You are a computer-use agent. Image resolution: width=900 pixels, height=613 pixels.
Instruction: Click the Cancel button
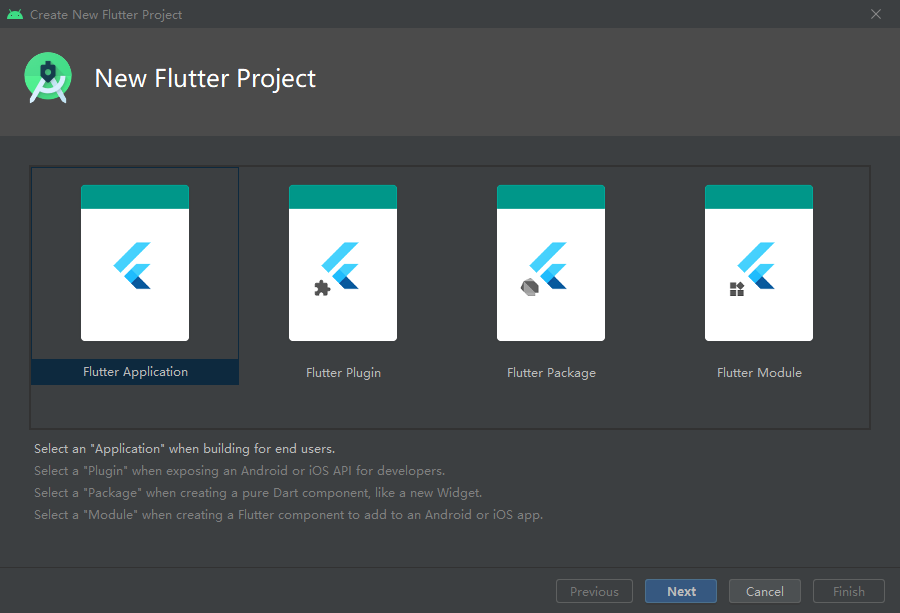click(x=765, y=591)
